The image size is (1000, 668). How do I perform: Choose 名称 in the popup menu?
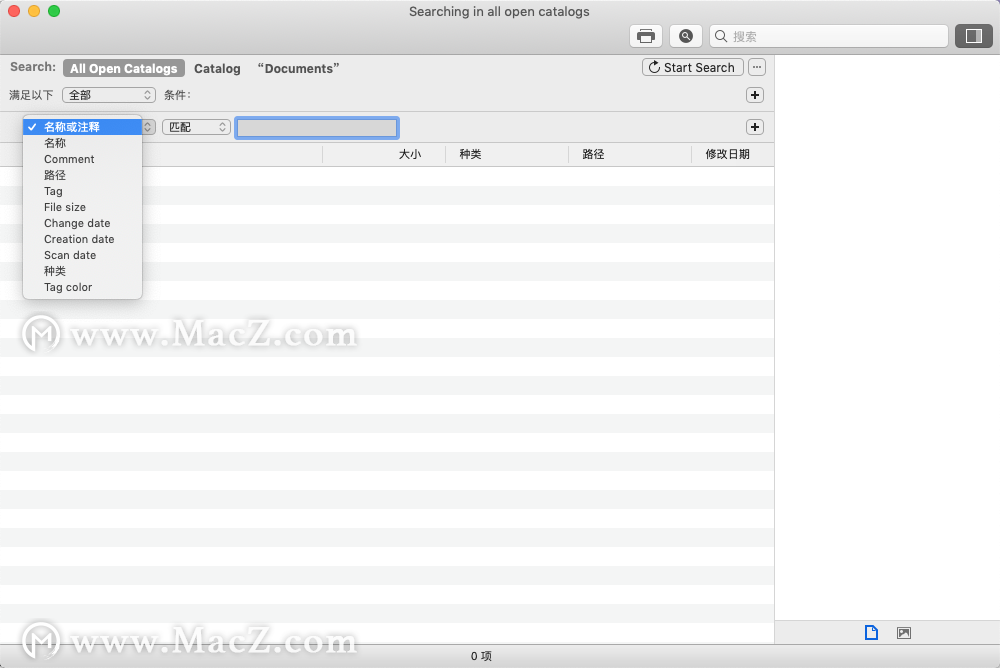coord(82,143)
